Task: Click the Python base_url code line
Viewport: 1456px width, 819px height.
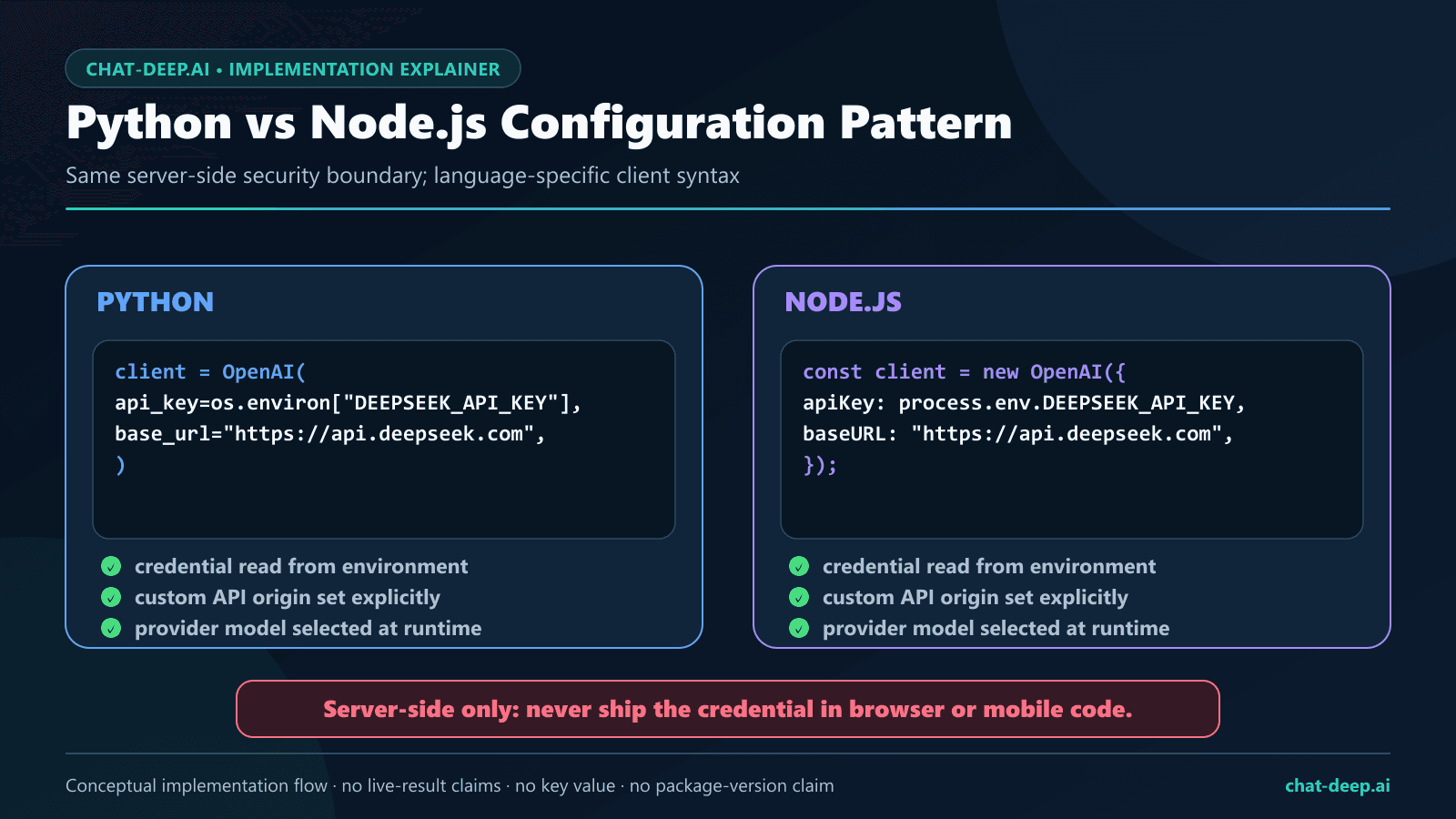Action: coord(329,434)
